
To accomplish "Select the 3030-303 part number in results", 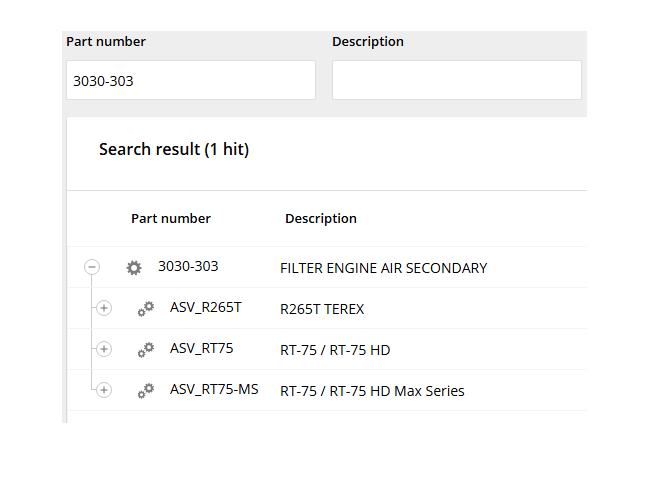I will point(188,267).
